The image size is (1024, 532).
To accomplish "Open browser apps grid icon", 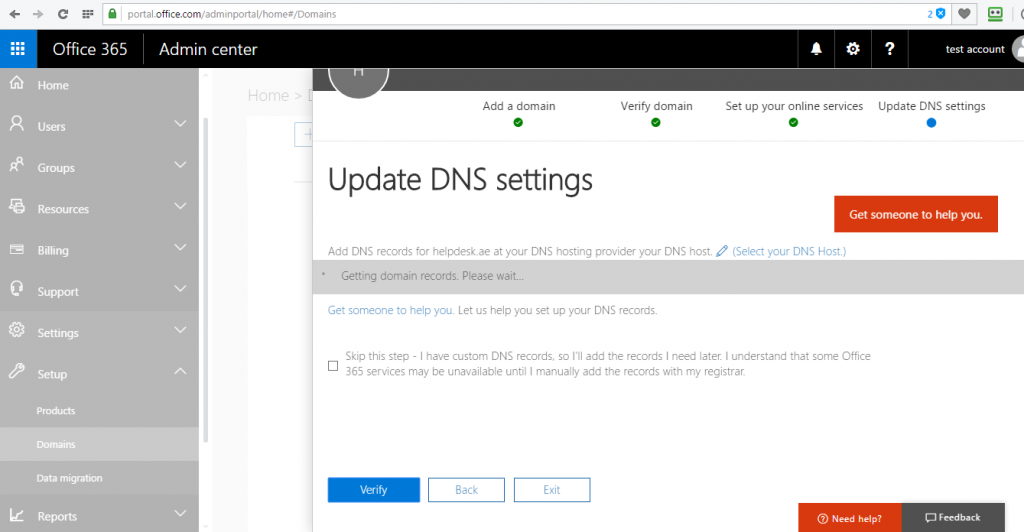I will [x=88, y=14].
